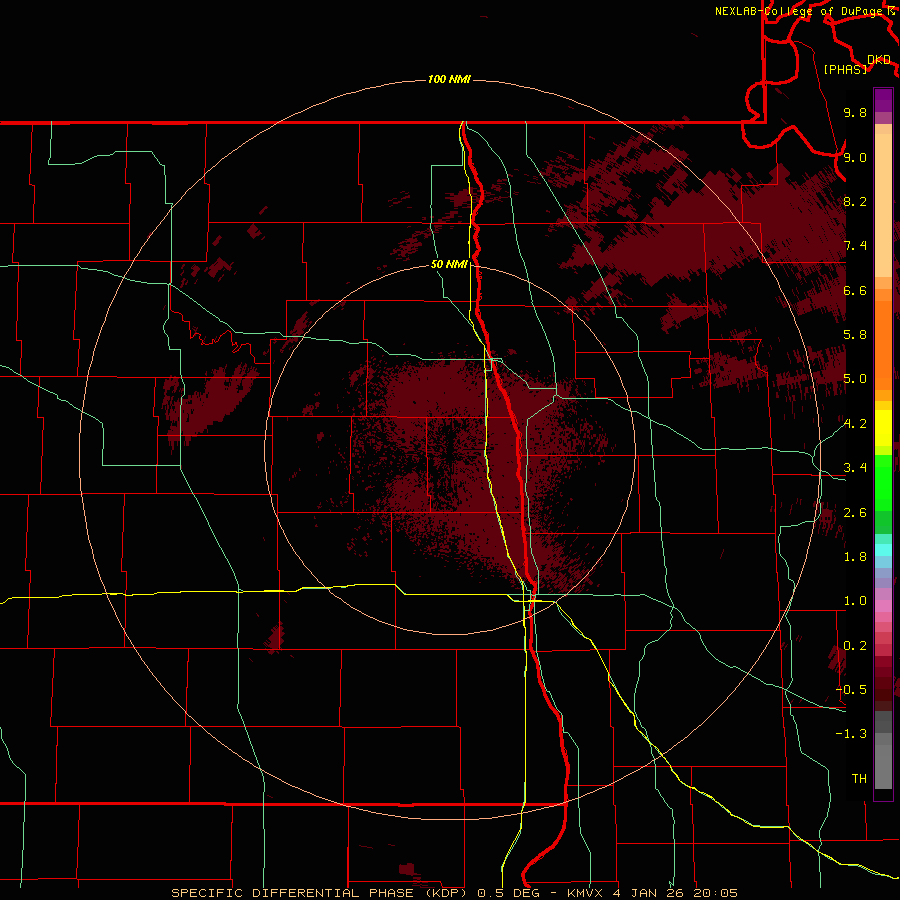
Task: Click the cyan color bar segment
Action: tap(883, 550)
